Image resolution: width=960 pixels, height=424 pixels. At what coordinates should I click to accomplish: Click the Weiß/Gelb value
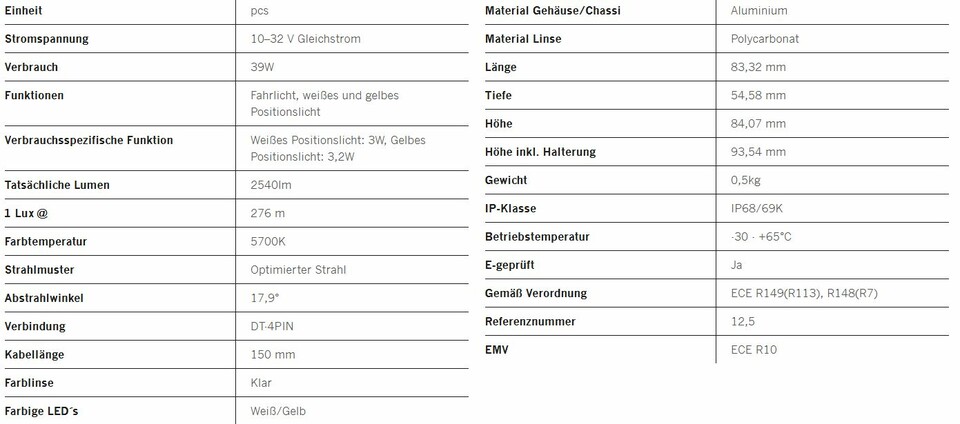(278, 410)
